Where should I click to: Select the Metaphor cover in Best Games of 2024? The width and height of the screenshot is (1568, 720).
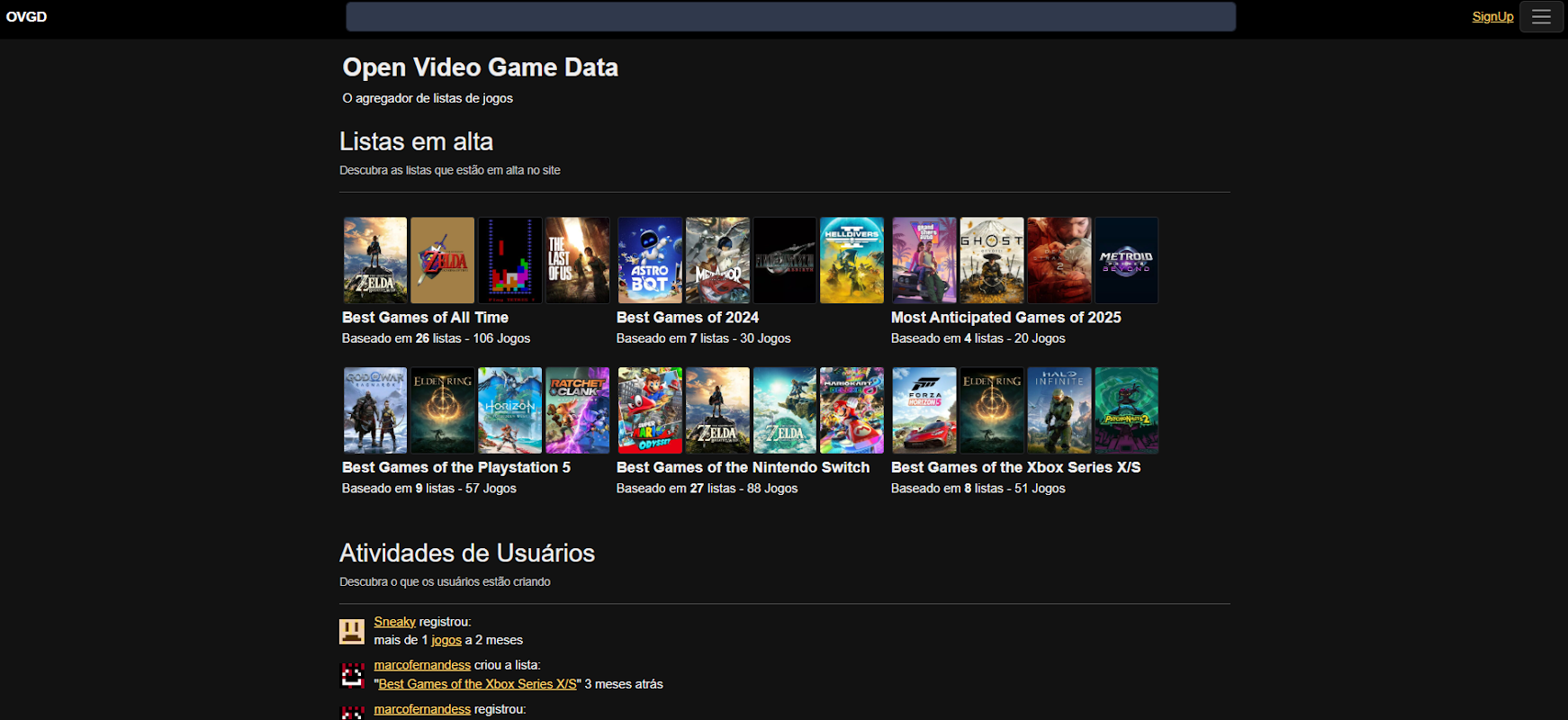click(x=717, y=260)
